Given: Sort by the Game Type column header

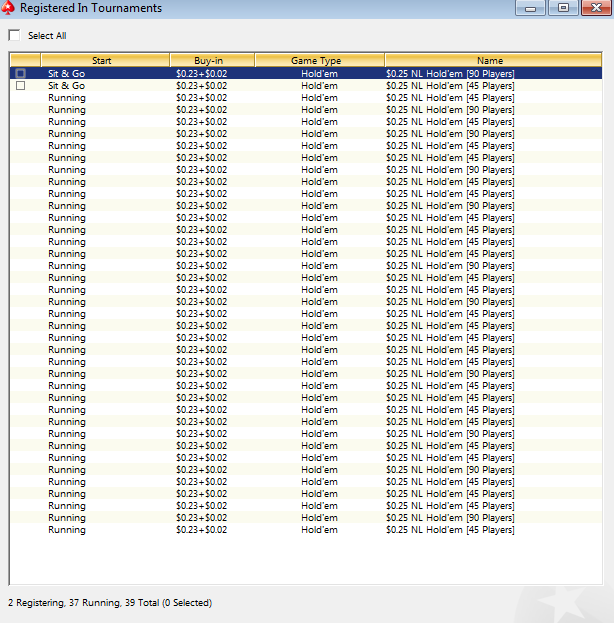Looking at the screenshot, I should coord(320,60).
